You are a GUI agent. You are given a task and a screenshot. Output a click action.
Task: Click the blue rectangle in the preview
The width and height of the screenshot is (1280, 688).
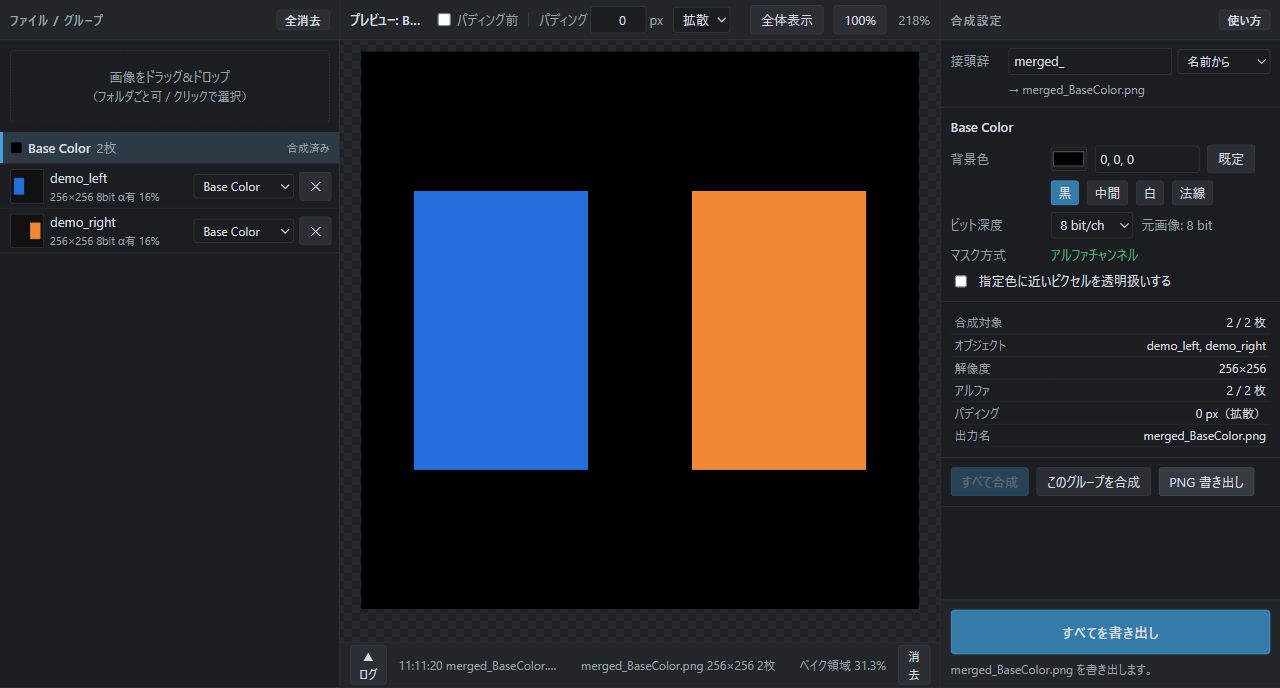point(501,330)
